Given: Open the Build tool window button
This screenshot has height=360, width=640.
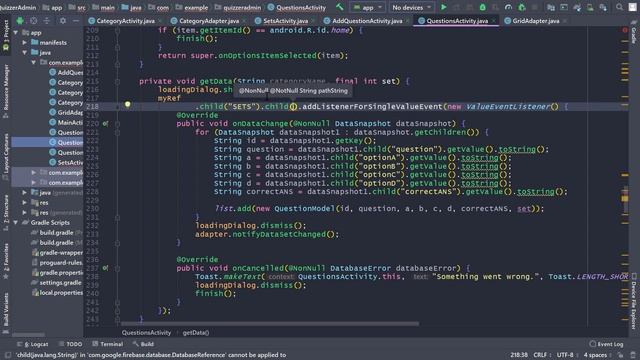Looking at the screenshot, I should (x=143, y=344).
